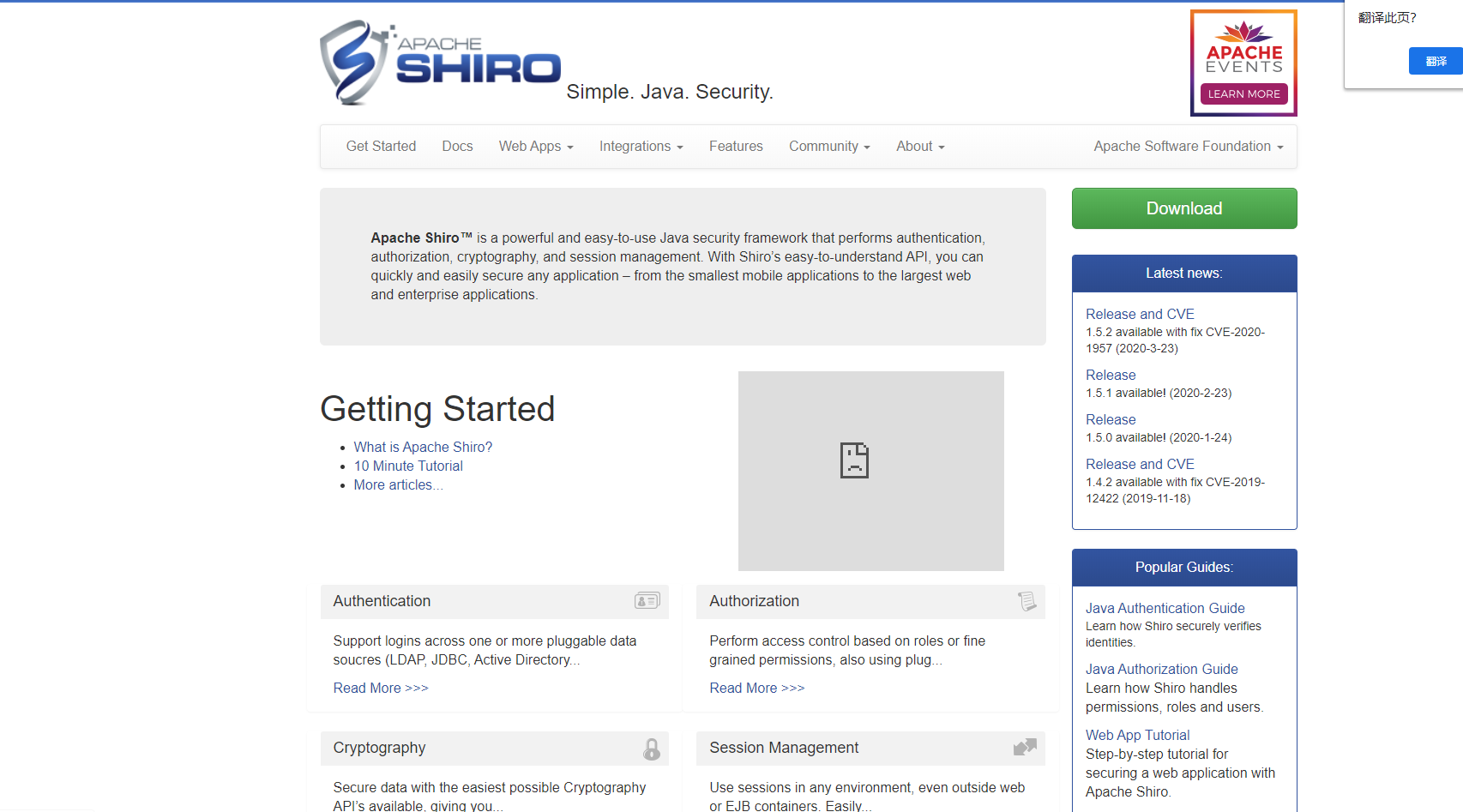This screenshot has width=1463, height=812.
Task: Click the Authentication ID card icon
Action: [x=647, y=601]
